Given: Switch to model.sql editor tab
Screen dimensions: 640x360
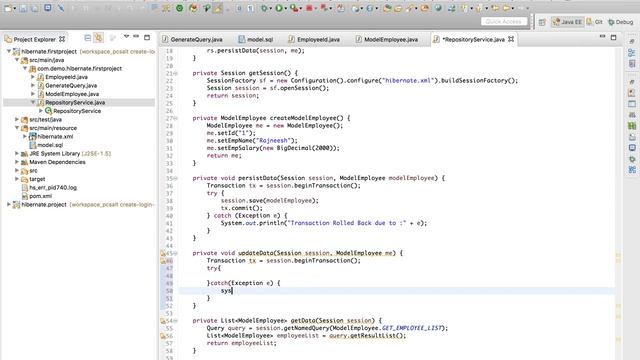Looking at the screenshot, I should coord(256,39).
